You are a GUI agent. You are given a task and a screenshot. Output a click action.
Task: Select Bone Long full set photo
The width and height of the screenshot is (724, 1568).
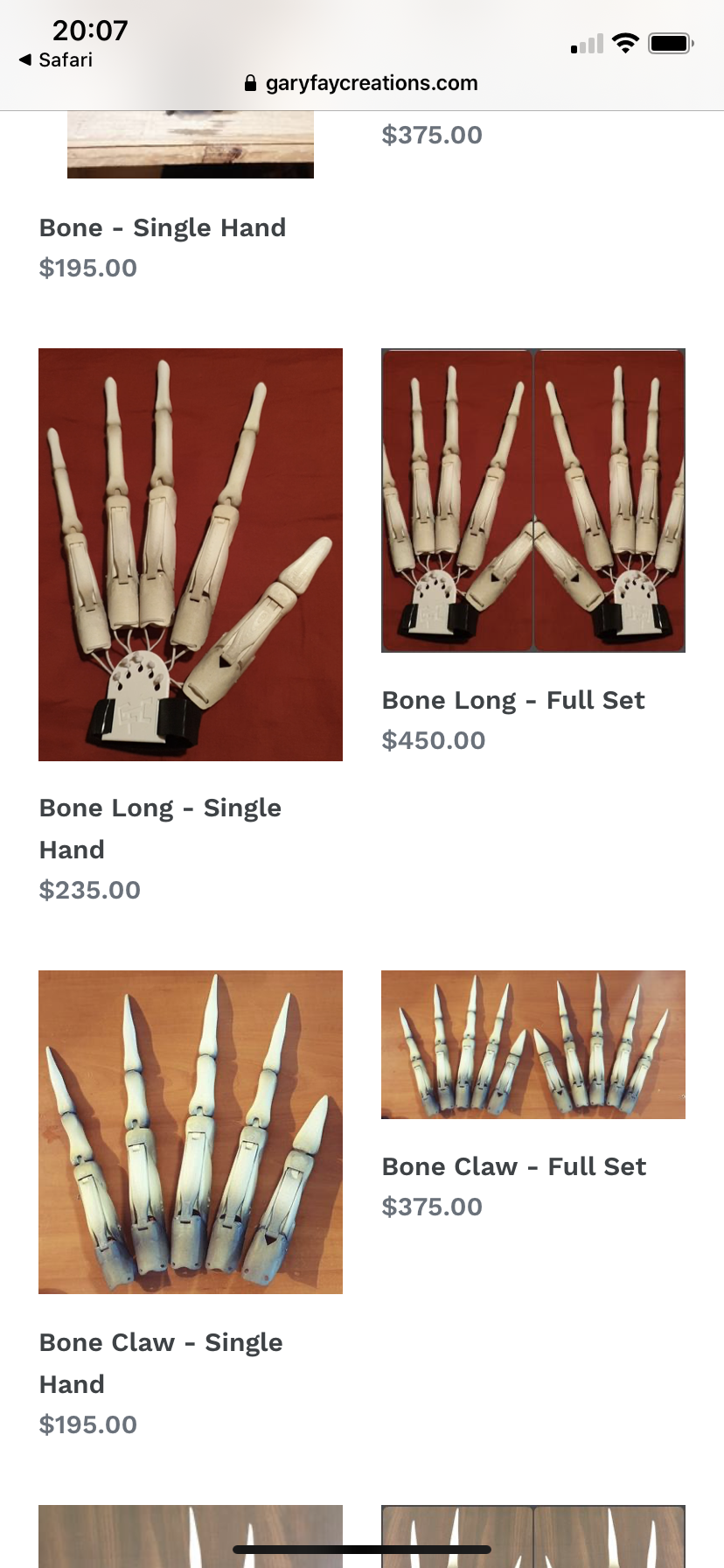coord(533,500)
